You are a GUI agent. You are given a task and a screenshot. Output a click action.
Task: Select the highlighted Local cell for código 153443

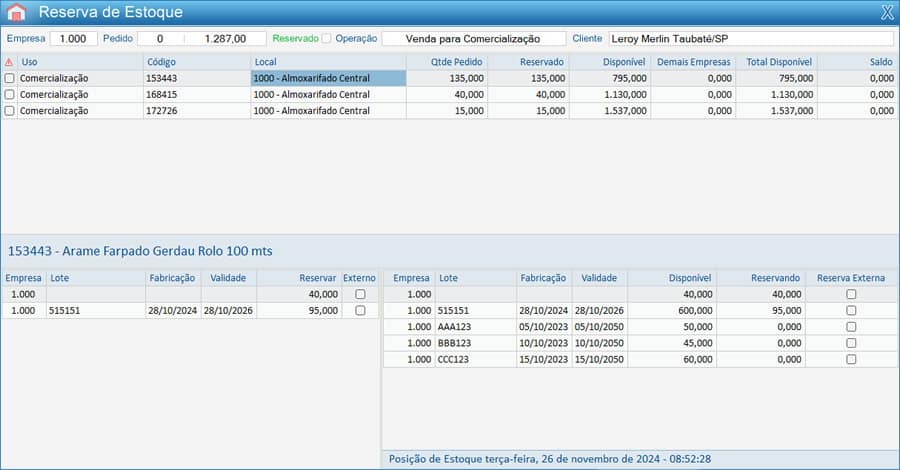point(328,78)
